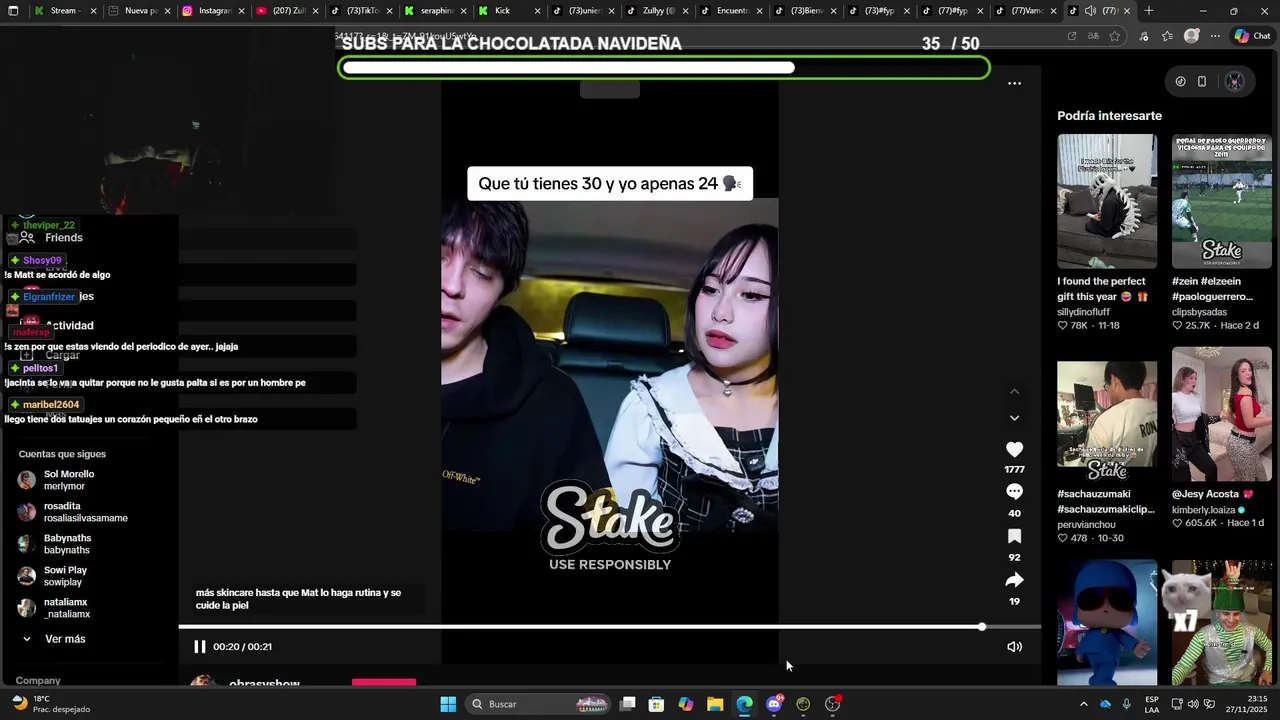Open nataliamx account

pyautogui.click(x=55, y=608)
